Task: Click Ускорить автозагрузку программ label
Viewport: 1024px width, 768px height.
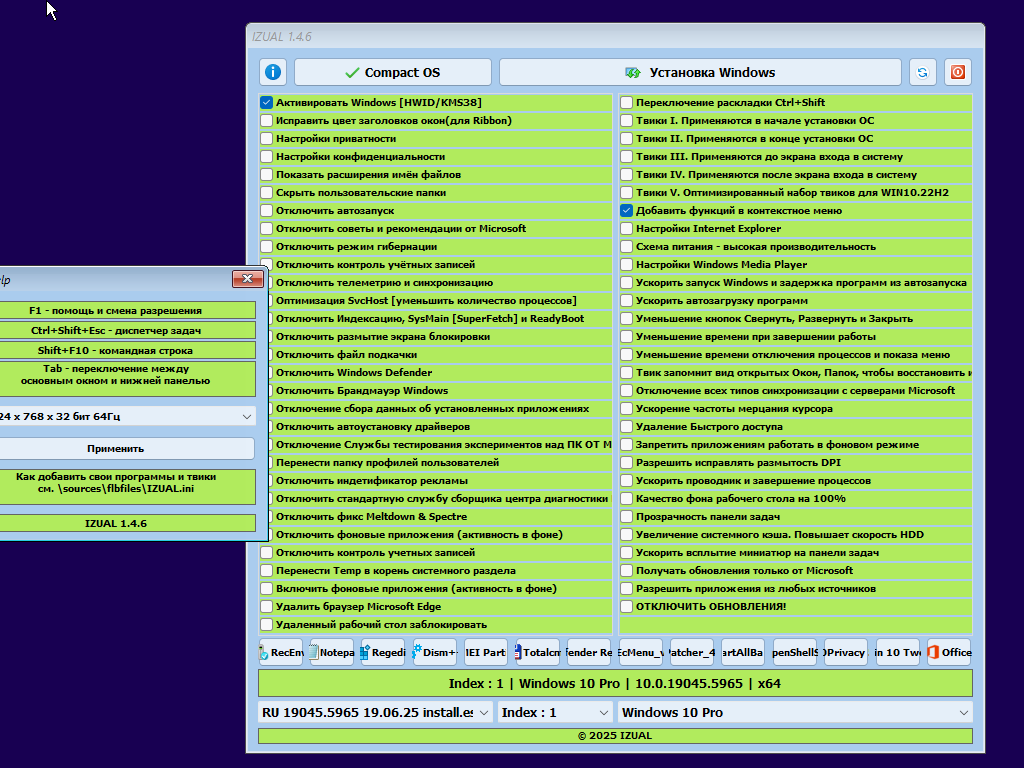Action: tap(722, 301)
